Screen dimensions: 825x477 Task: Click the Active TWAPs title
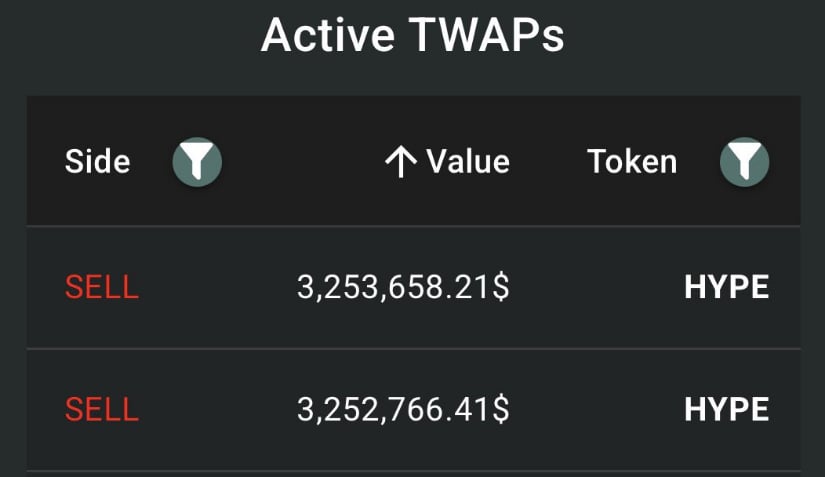[412, 35]
